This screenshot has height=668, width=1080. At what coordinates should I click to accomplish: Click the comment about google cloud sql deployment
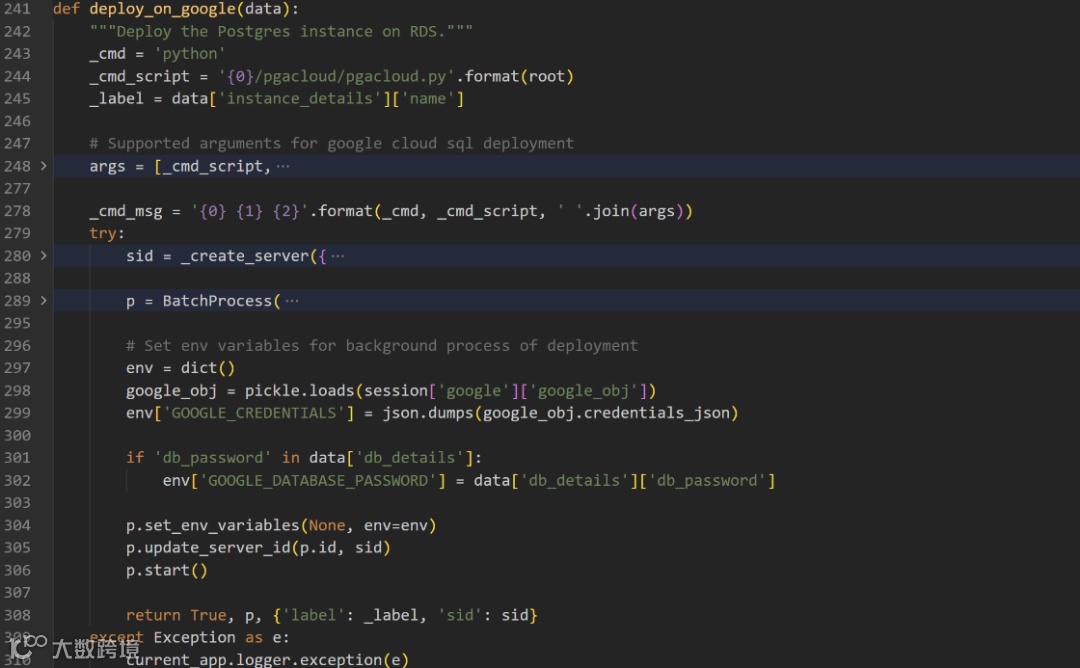coord(331,143)
